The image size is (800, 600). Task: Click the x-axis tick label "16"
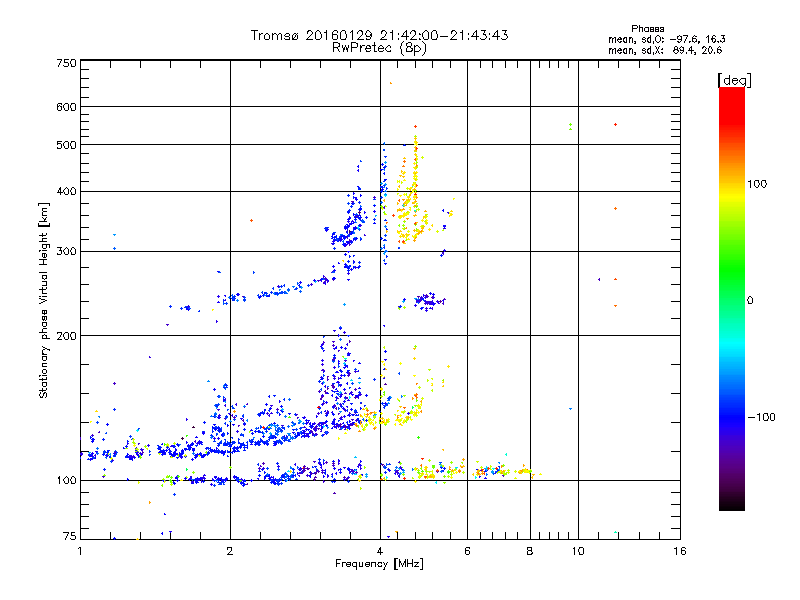tap(680, 551)
